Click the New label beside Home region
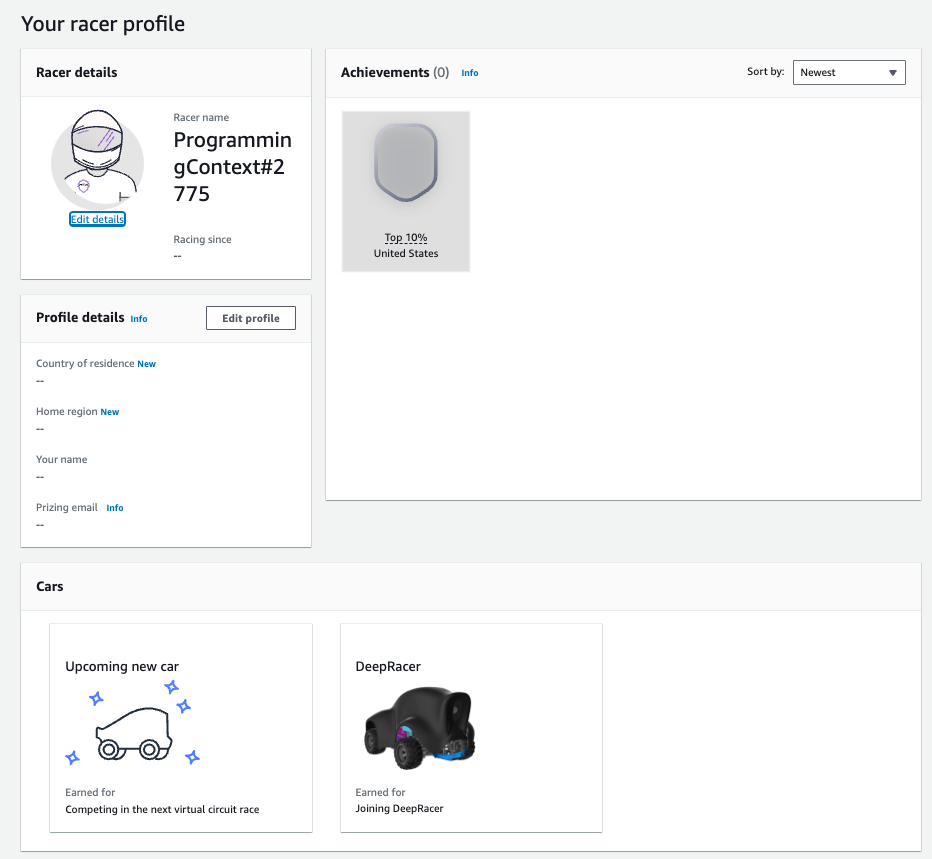The image size is (932, 859). [x=109, y=411]
